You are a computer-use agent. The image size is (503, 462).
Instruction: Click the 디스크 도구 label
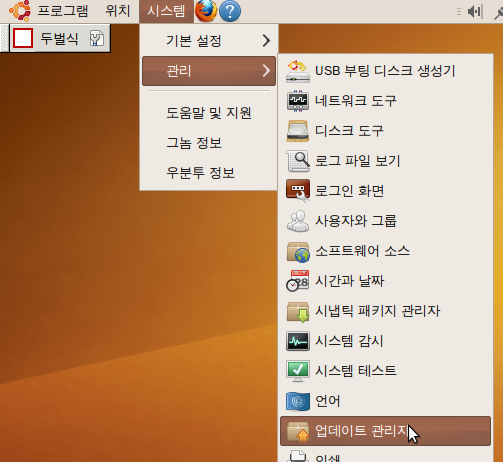(349, 131)
